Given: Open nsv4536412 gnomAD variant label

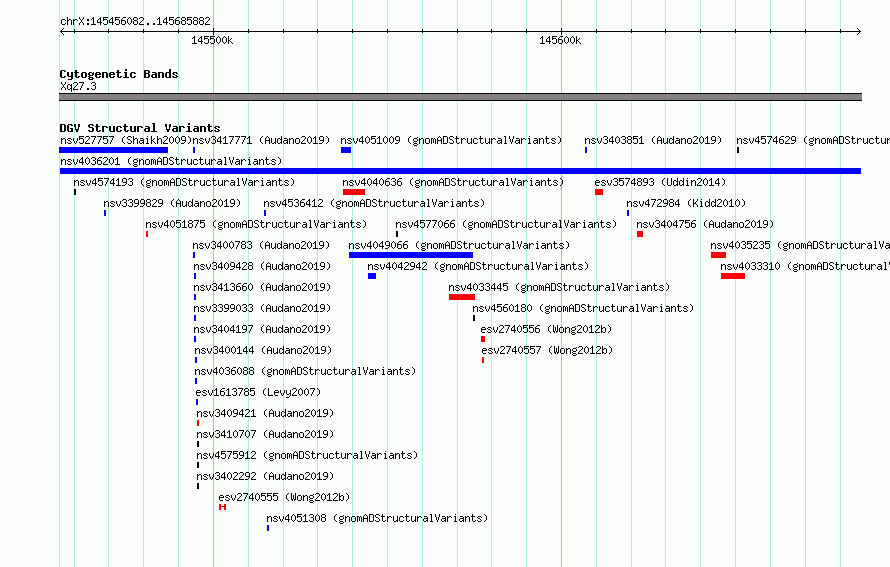Looking at the screenshot, I should coord(374,203).
